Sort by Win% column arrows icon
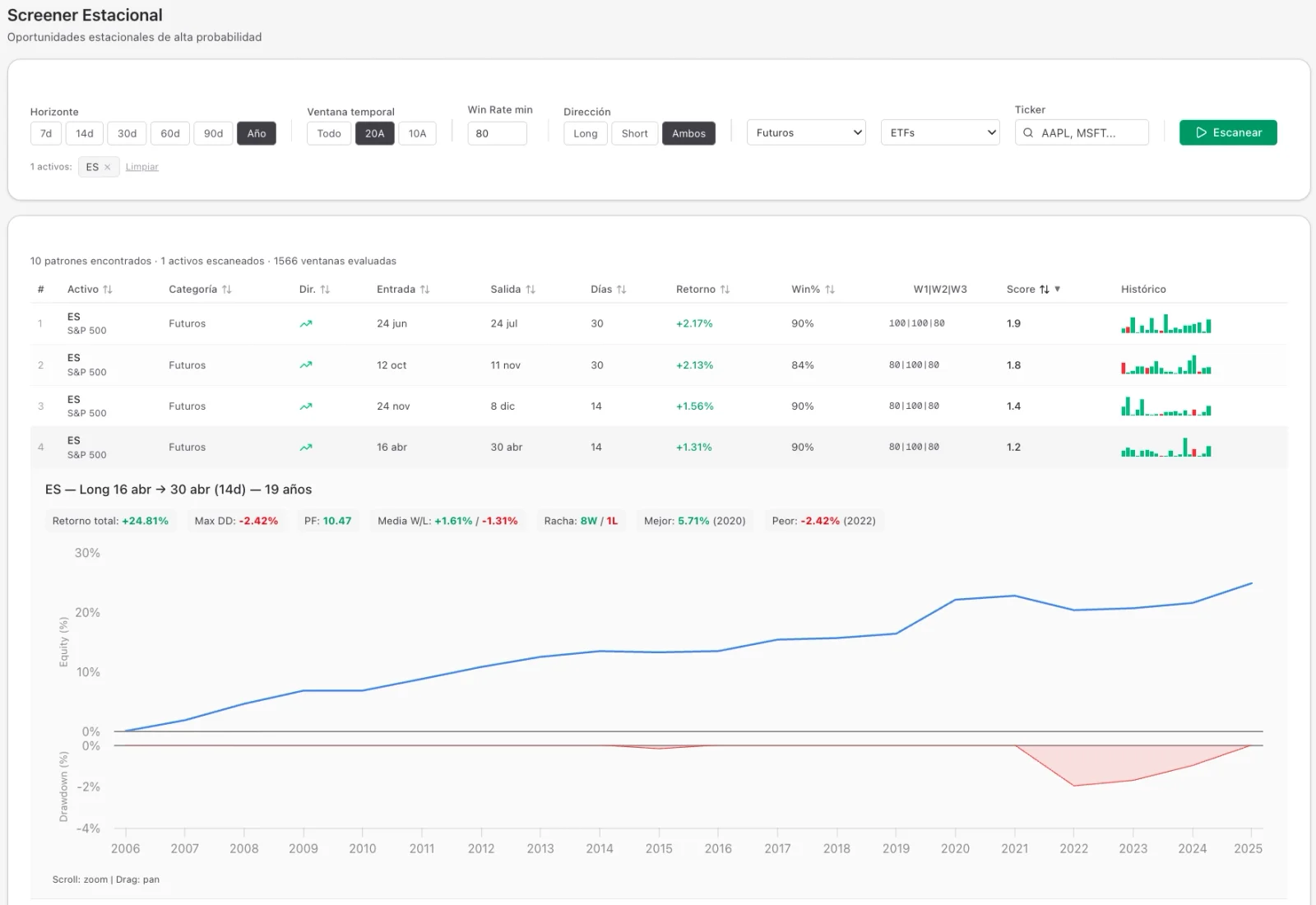 (x=830, y=290)
